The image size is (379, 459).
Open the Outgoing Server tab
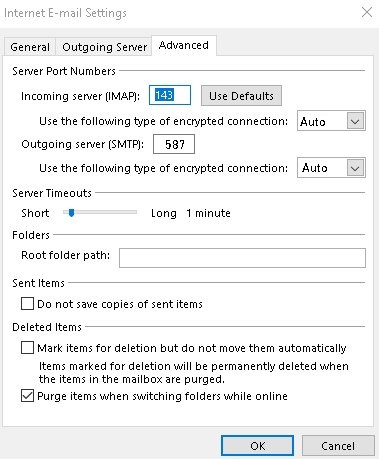tap(104, 47)
